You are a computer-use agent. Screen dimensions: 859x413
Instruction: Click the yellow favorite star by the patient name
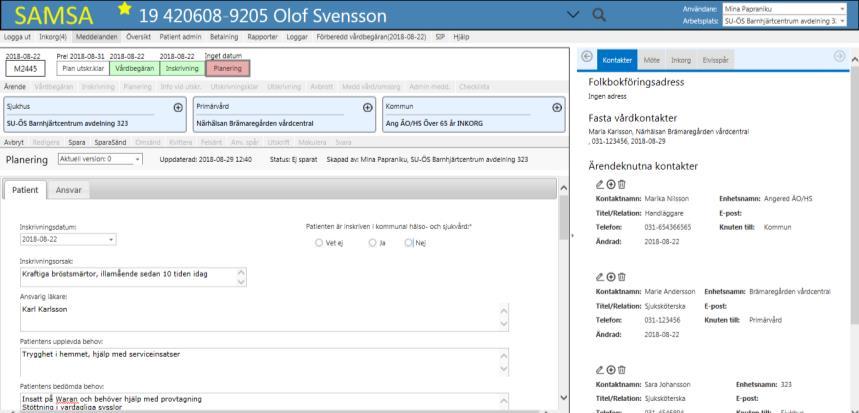pos(125,8)
